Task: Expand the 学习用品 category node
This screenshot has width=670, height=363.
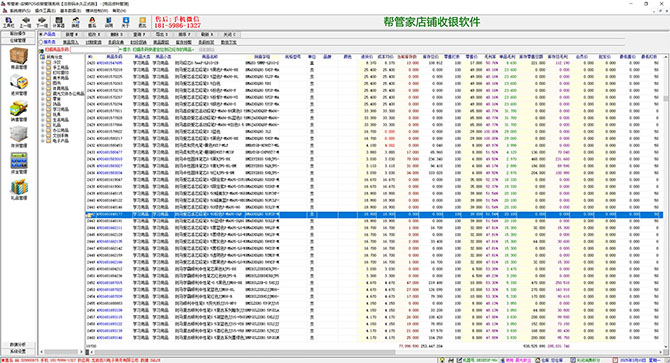Action: point(43,109)
